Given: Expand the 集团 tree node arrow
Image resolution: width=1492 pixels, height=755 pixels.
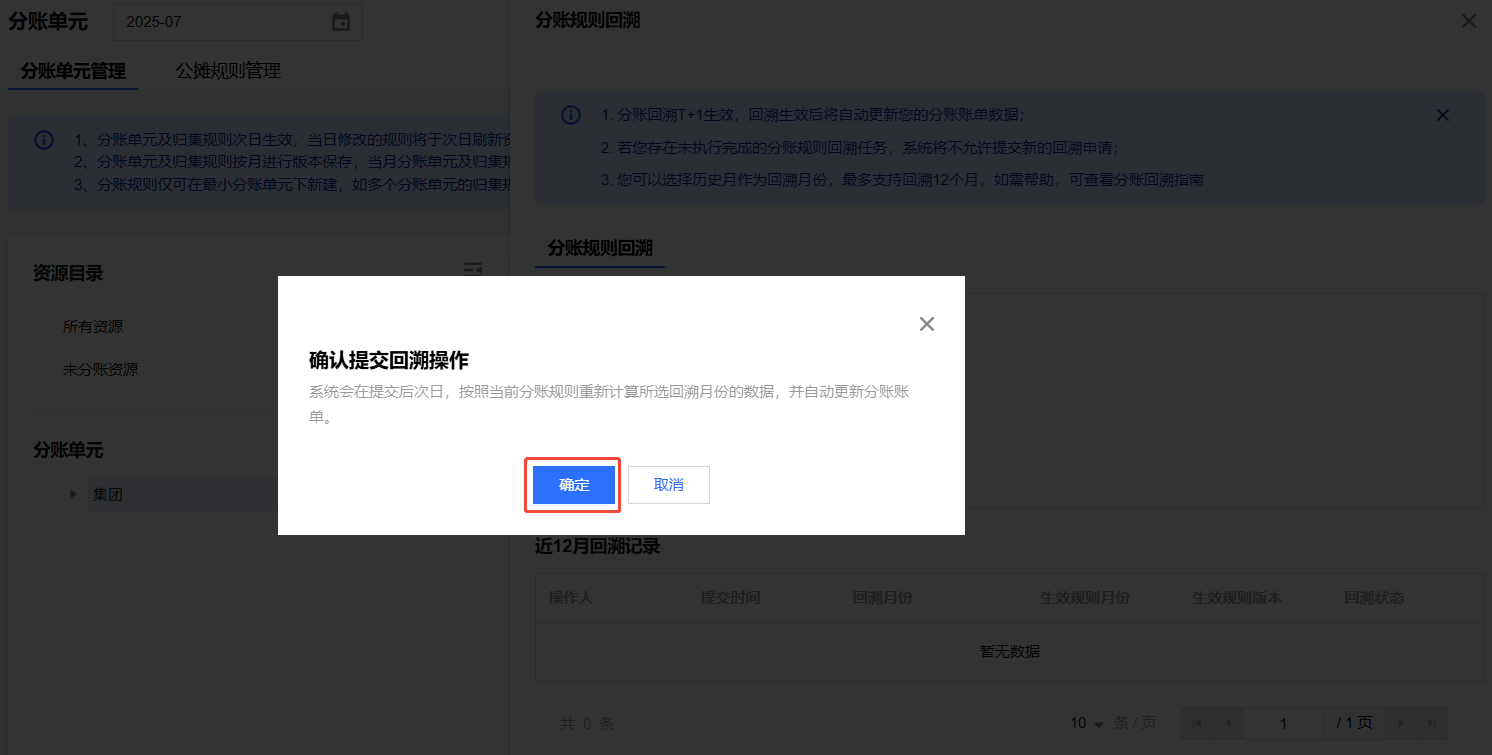Looking at the screenshot, I should point(72,494).
